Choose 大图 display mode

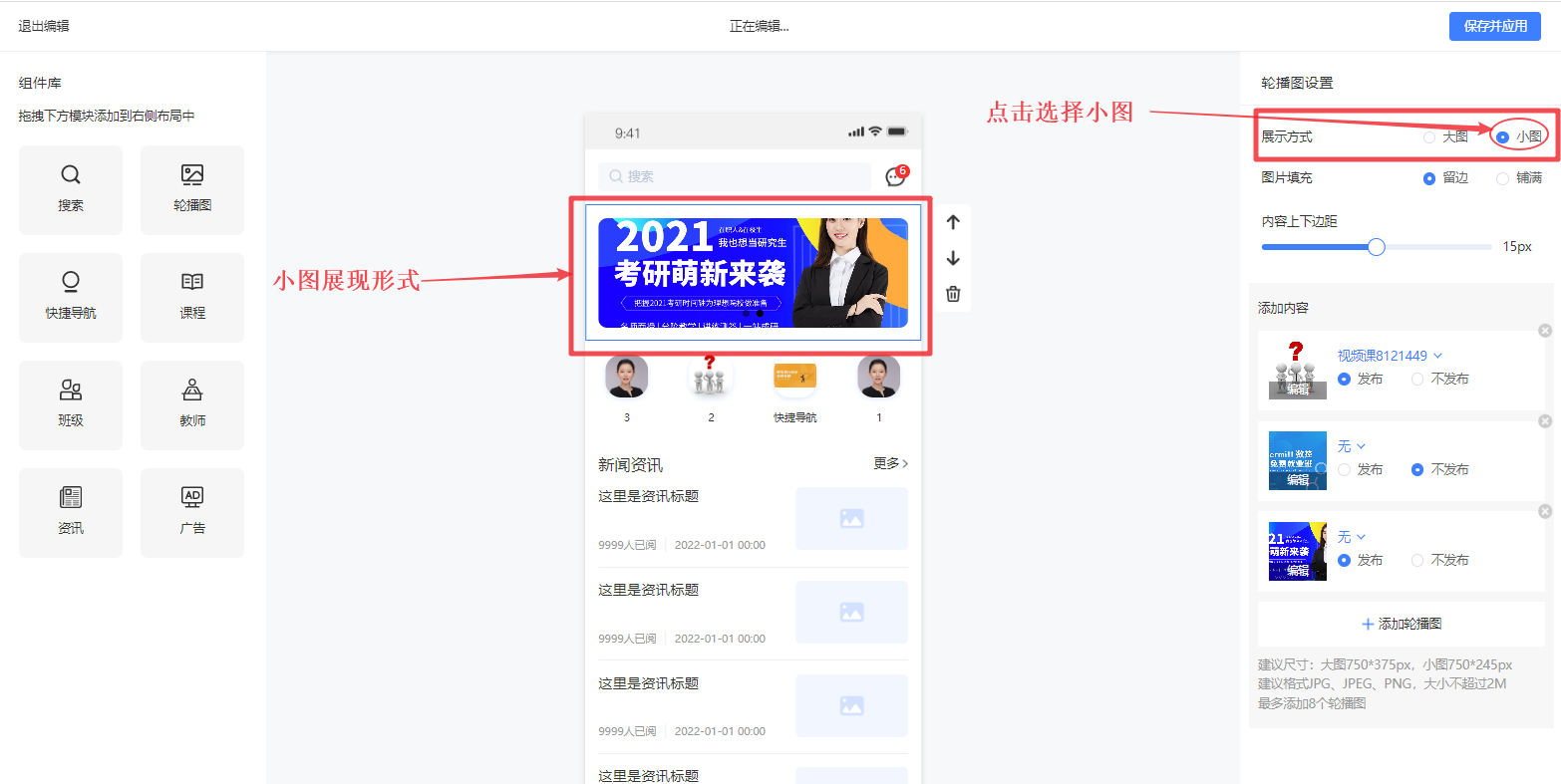(x=1445, y=136)
